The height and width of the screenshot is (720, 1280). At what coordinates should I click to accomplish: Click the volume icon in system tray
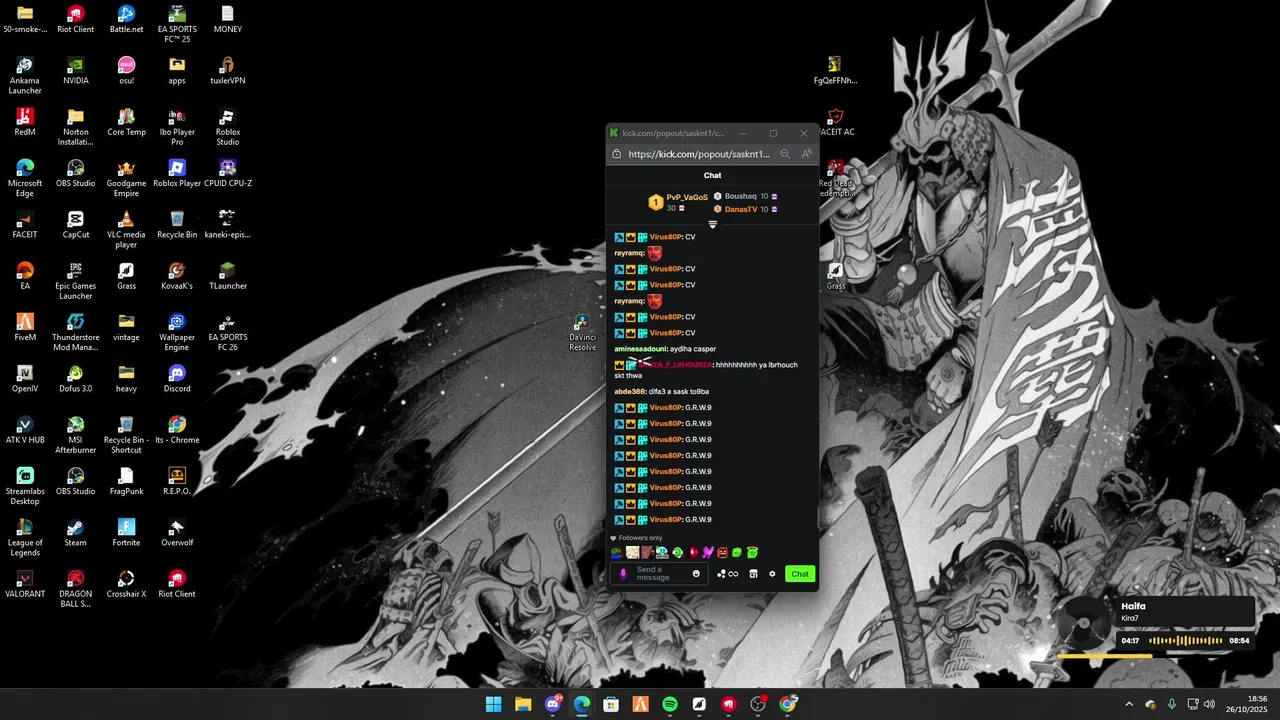coord(1210,704)
